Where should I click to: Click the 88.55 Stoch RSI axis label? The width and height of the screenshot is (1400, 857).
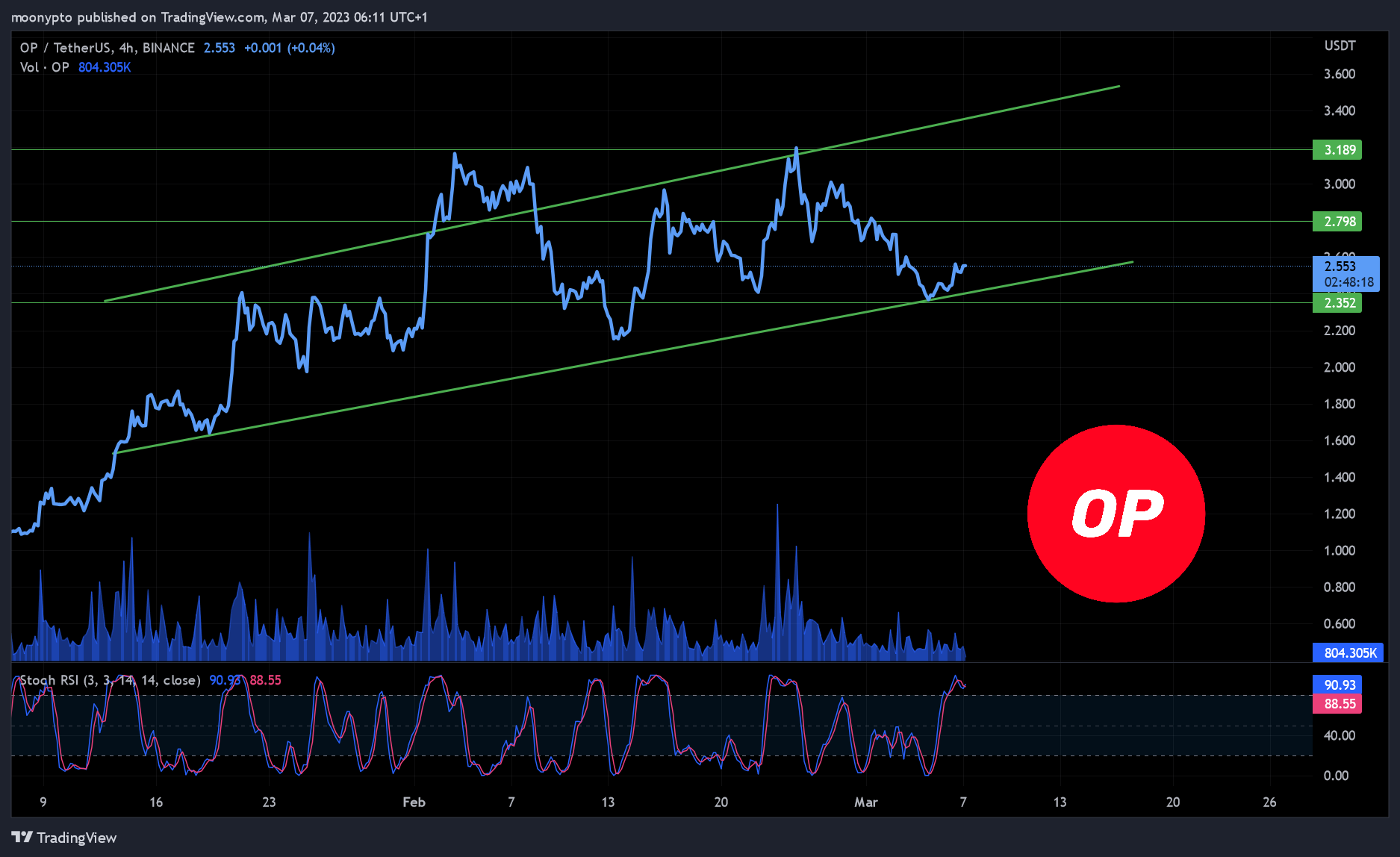click(1337, 704)
